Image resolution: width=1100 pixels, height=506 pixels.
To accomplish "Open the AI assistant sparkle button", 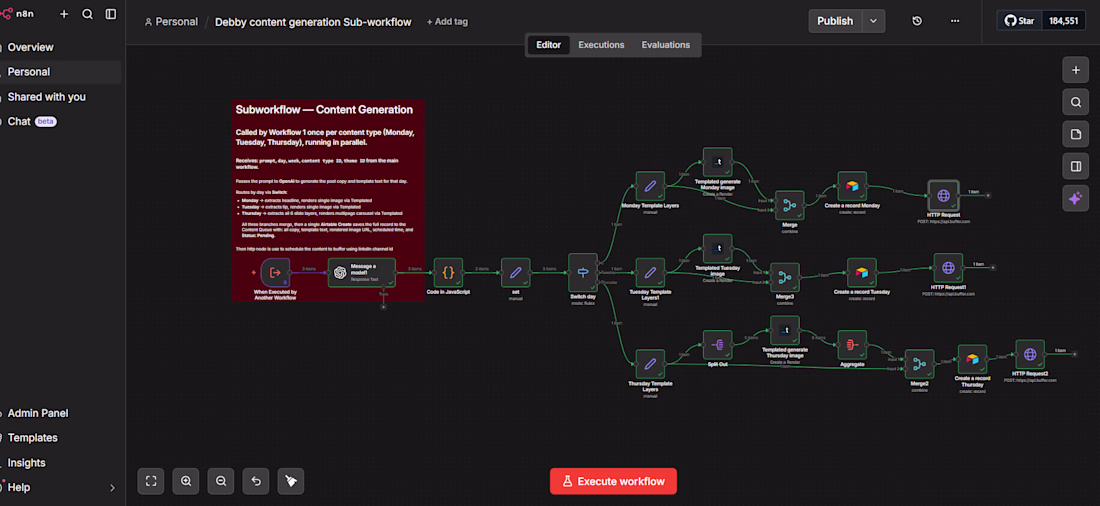I will click(x=1075, y=199).
